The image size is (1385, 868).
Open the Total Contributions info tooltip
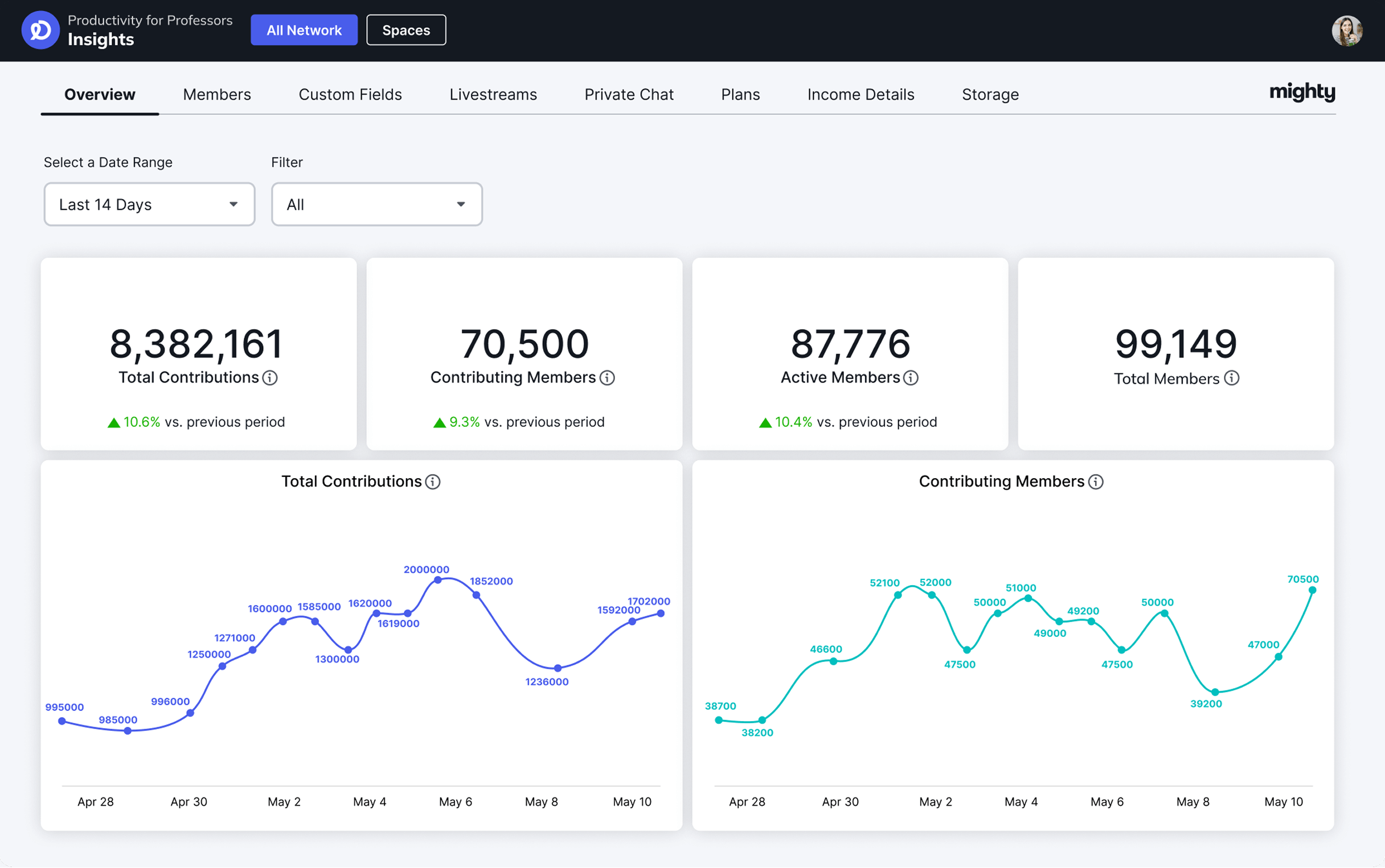[x=270, y=378]
